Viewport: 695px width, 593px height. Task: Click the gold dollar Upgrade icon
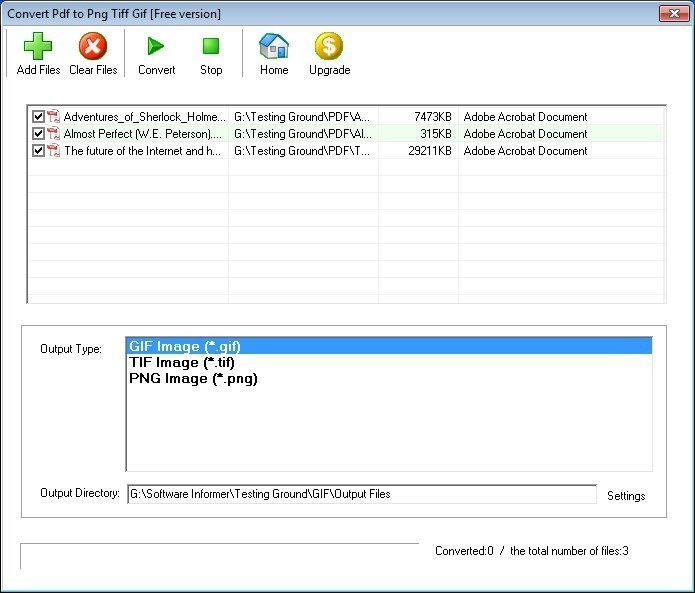click(x=329, y=47)
